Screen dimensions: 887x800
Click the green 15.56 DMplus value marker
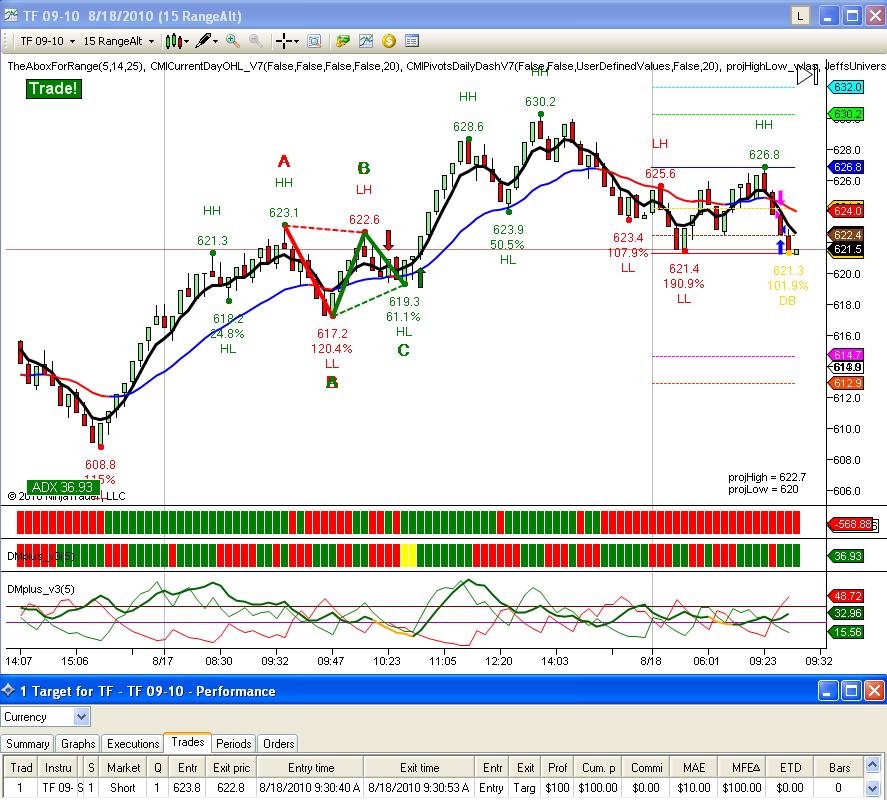846,632
